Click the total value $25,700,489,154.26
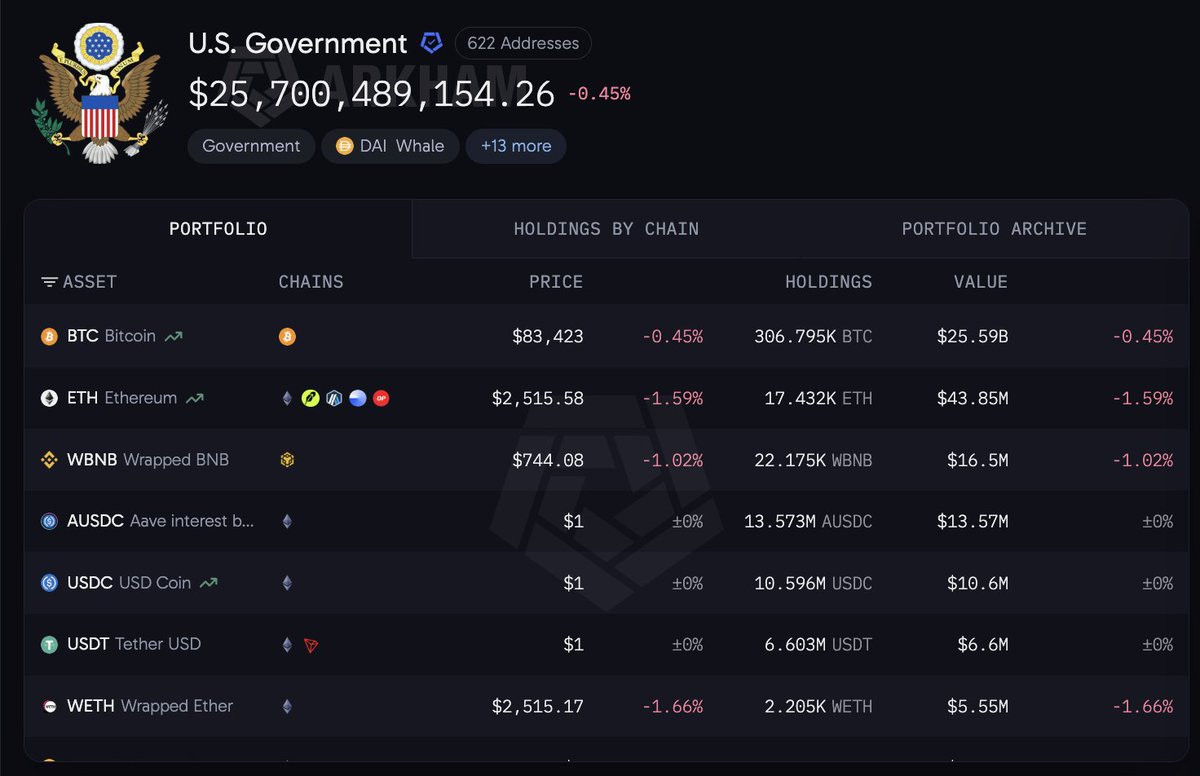Image resolution: width=1200 pixels, height=776 pixels. (x=372, y=94)
